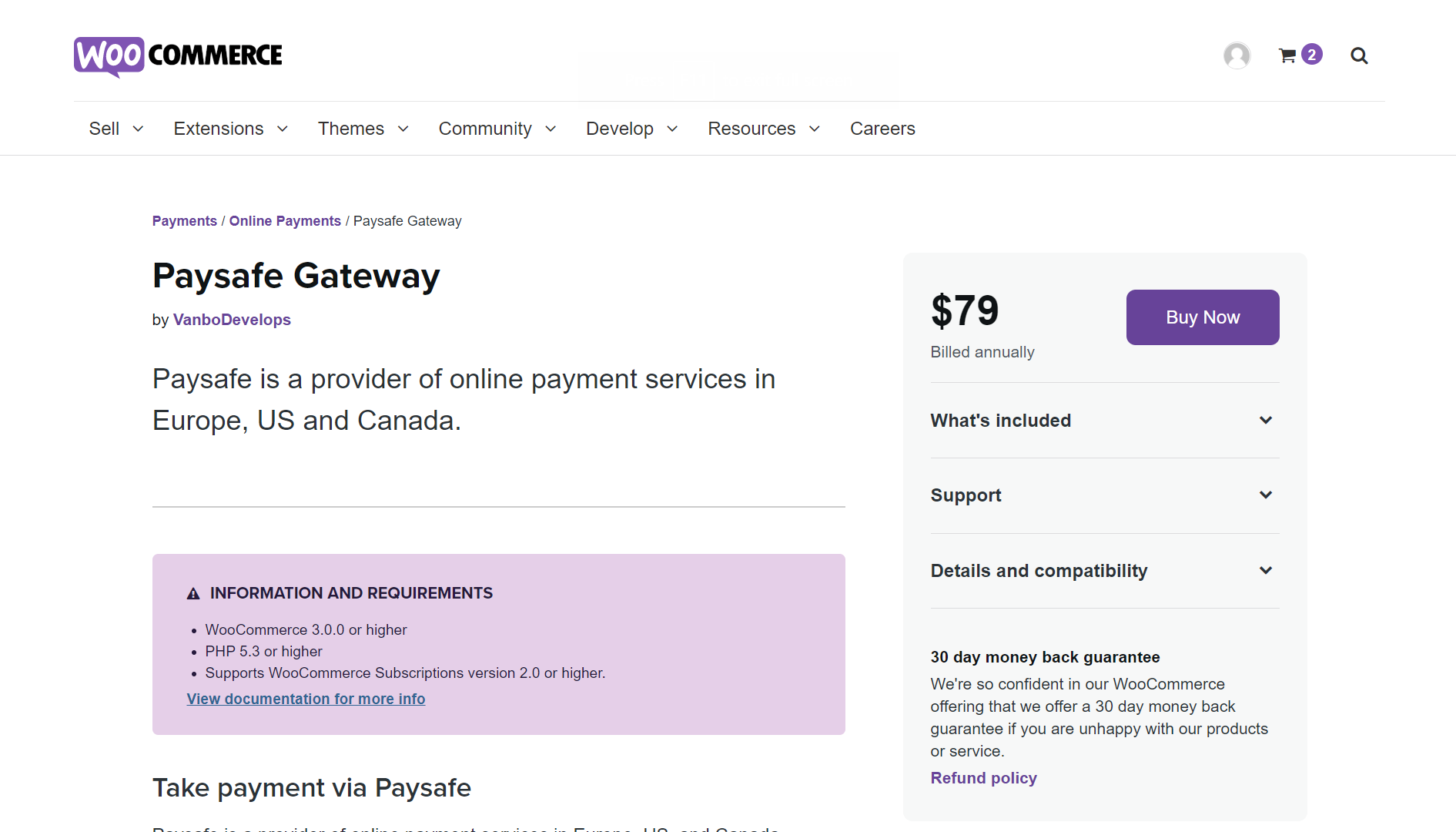Click the PHP 5.3 or higher requirement

click(x=263, y=652)
